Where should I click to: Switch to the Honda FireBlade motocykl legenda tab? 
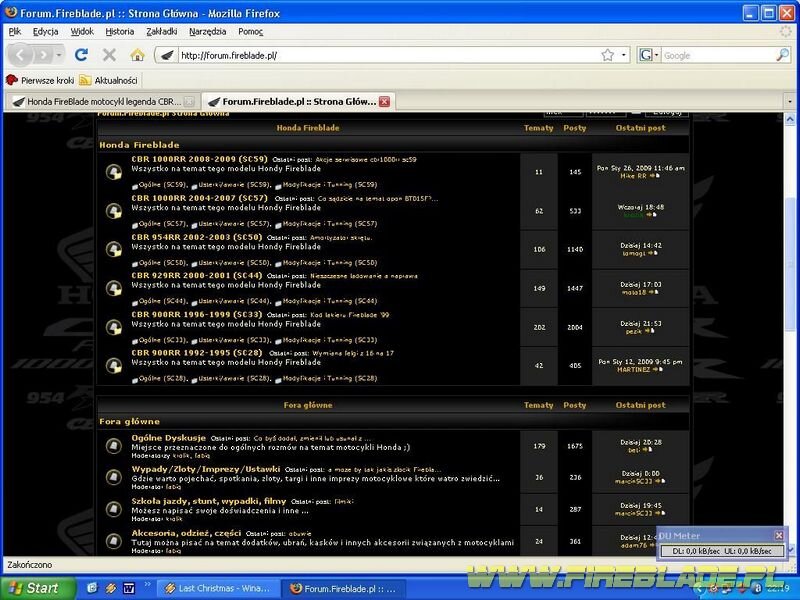95,101
